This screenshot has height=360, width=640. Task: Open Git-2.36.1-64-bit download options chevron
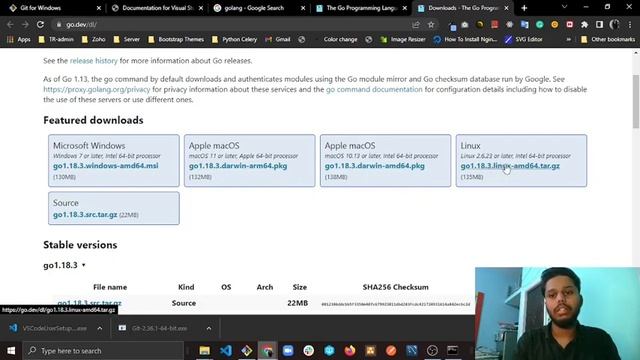coord(209,328)
